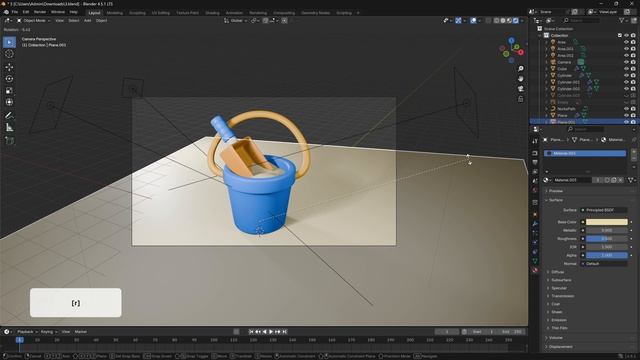Disable render for Area light row
This screenshot has height=360, width=640.
tap(633, 42)
